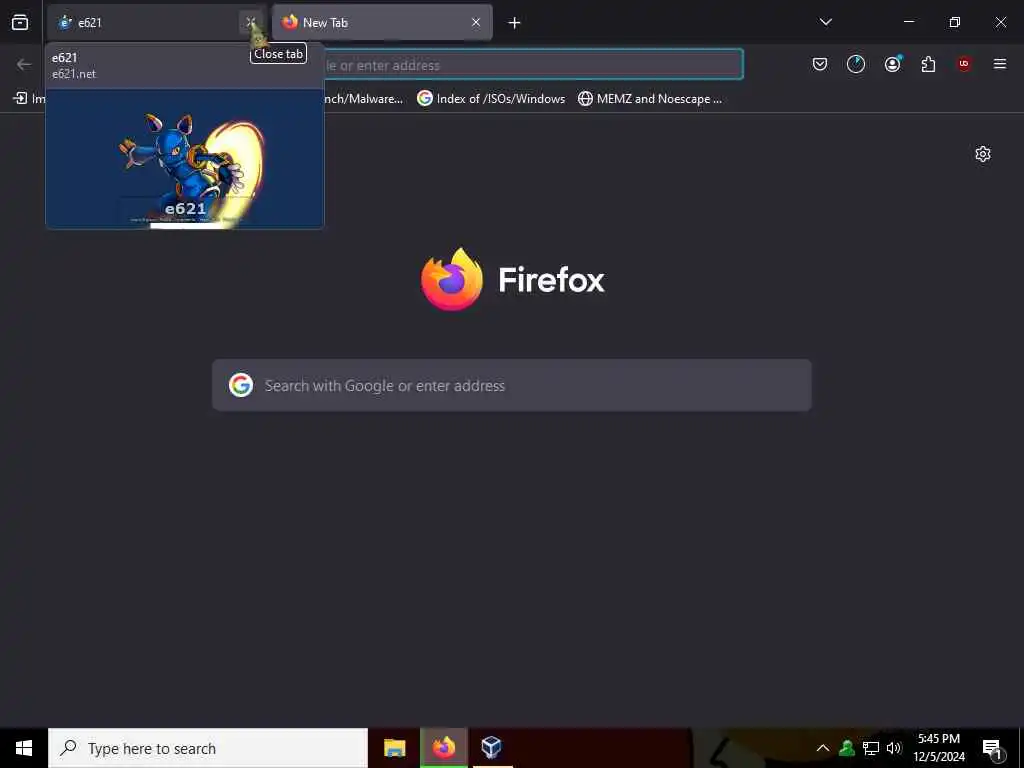Open the Windows Start menu

pyautogui.click(x=24, y=748)
